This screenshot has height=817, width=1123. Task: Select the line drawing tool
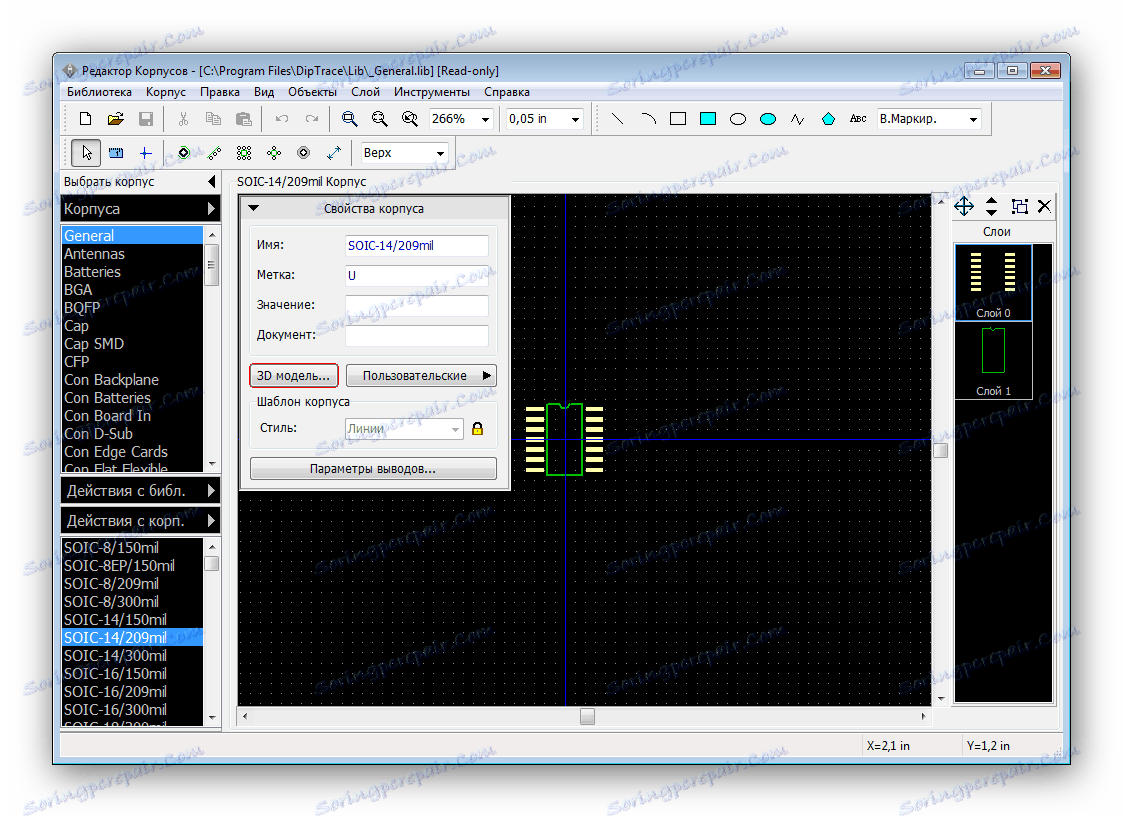[x=618, y=119]
